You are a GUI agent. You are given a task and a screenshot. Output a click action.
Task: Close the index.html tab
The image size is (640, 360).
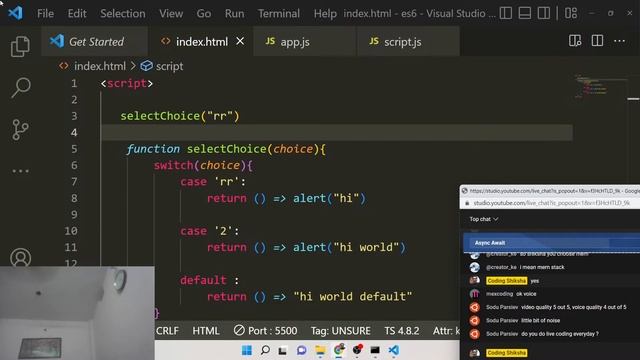tap(240, 41)
